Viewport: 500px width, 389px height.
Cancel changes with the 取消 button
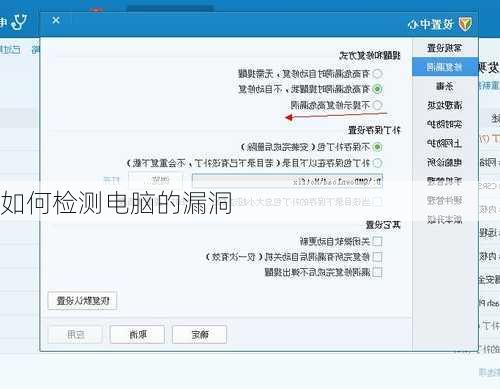(137, 334)
